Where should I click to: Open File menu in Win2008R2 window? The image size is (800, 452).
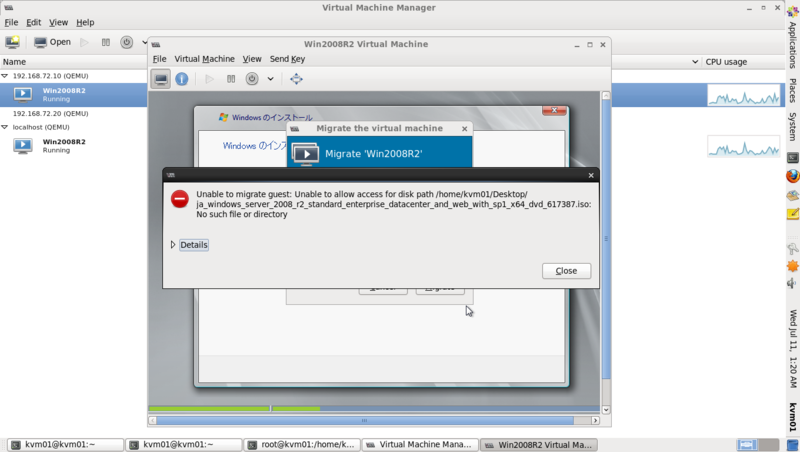(159, 59)
